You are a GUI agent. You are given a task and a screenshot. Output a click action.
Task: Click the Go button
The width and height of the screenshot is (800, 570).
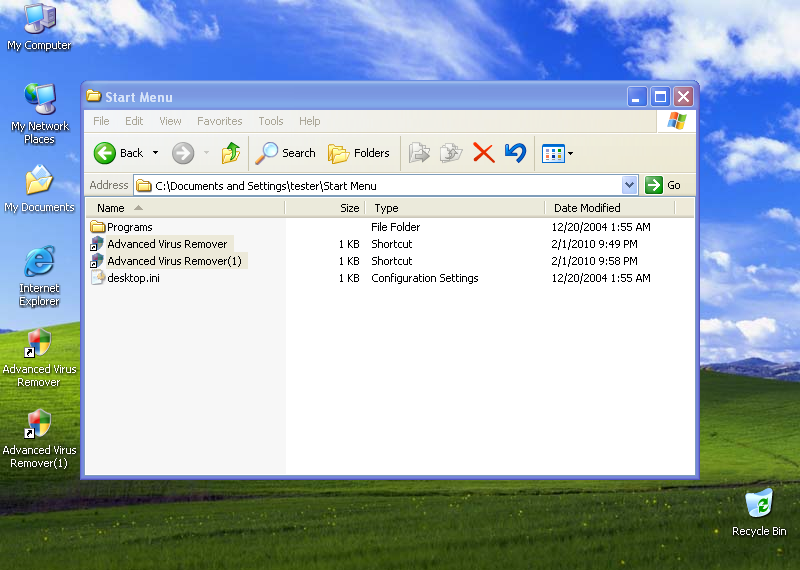(x=663, y=185)
